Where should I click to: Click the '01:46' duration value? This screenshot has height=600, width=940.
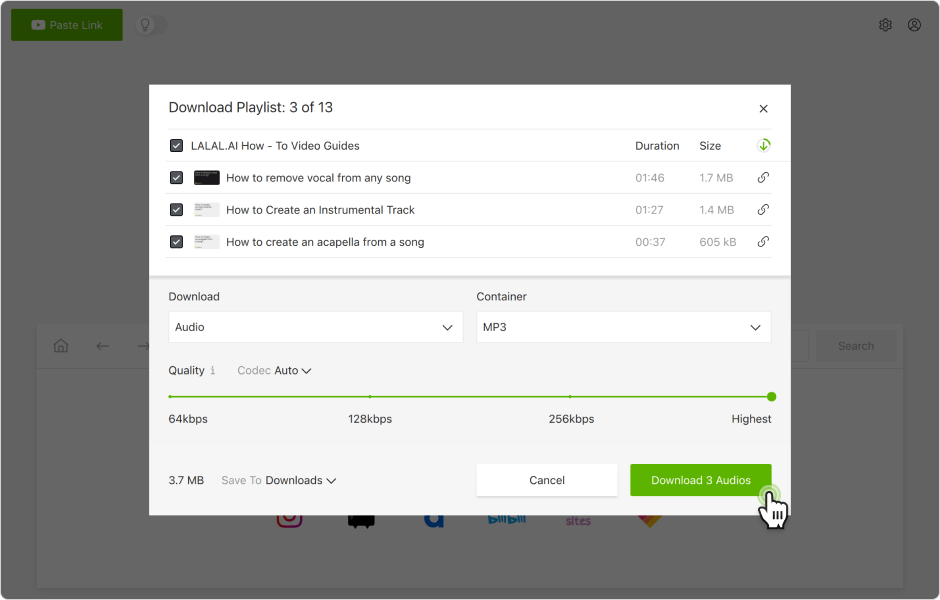coord(650,178)
